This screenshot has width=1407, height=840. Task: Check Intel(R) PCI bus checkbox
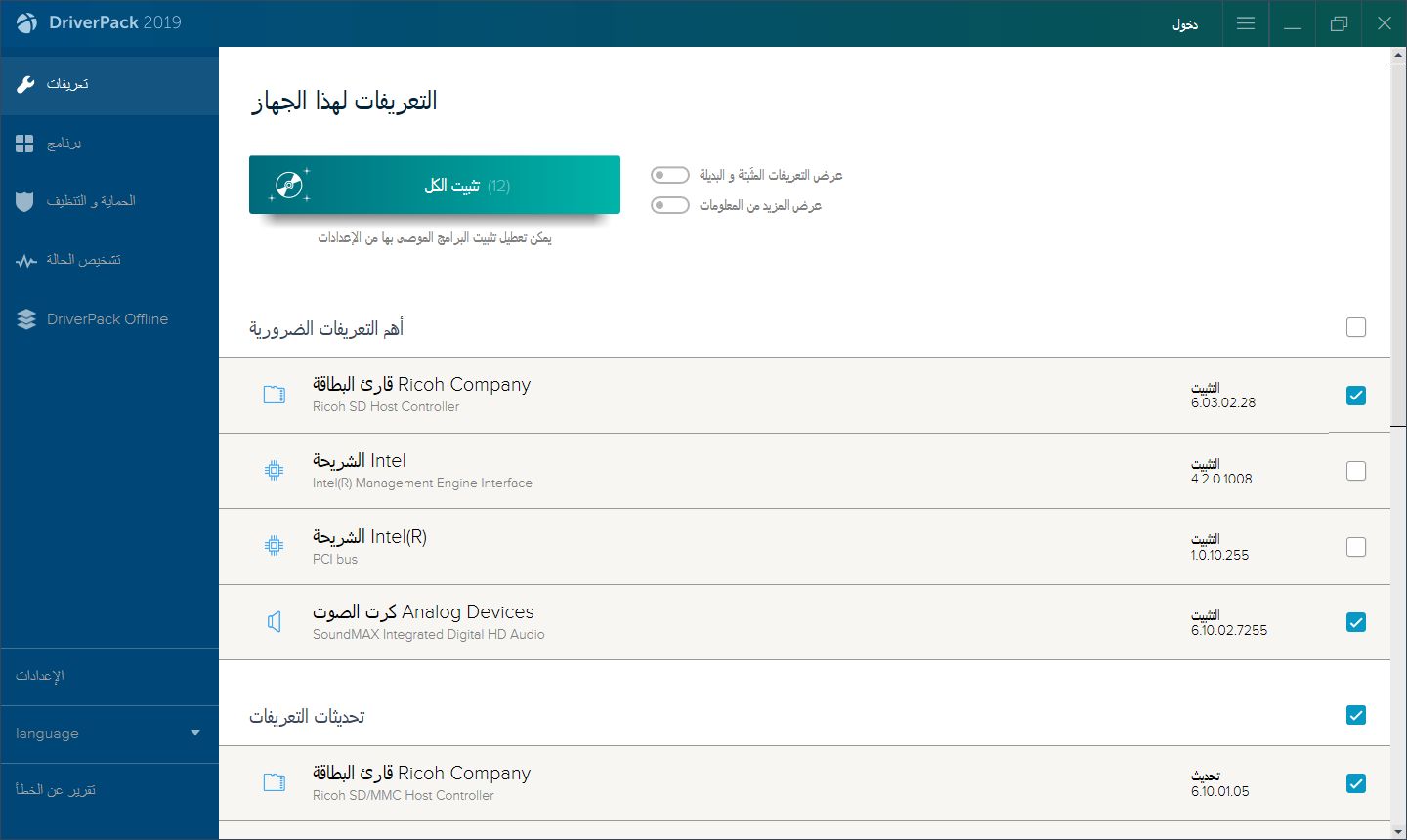(x=1356, y=547)
